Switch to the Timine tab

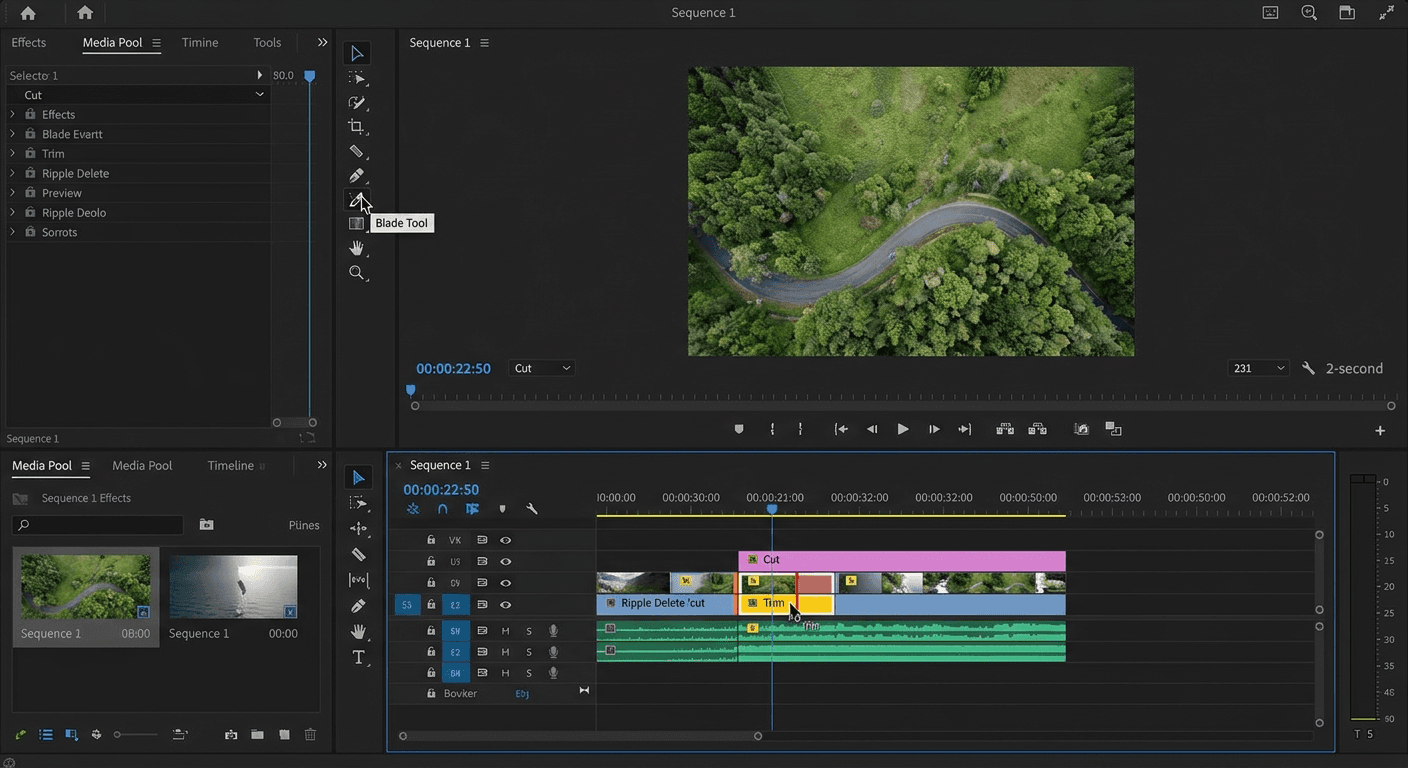pyautogui.click(x=200, y=42)
